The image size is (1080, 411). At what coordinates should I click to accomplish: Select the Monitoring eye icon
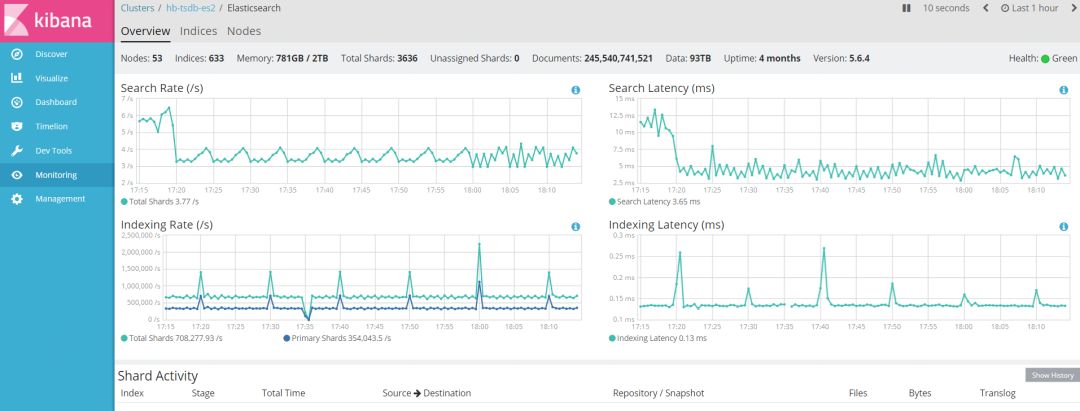17,175
